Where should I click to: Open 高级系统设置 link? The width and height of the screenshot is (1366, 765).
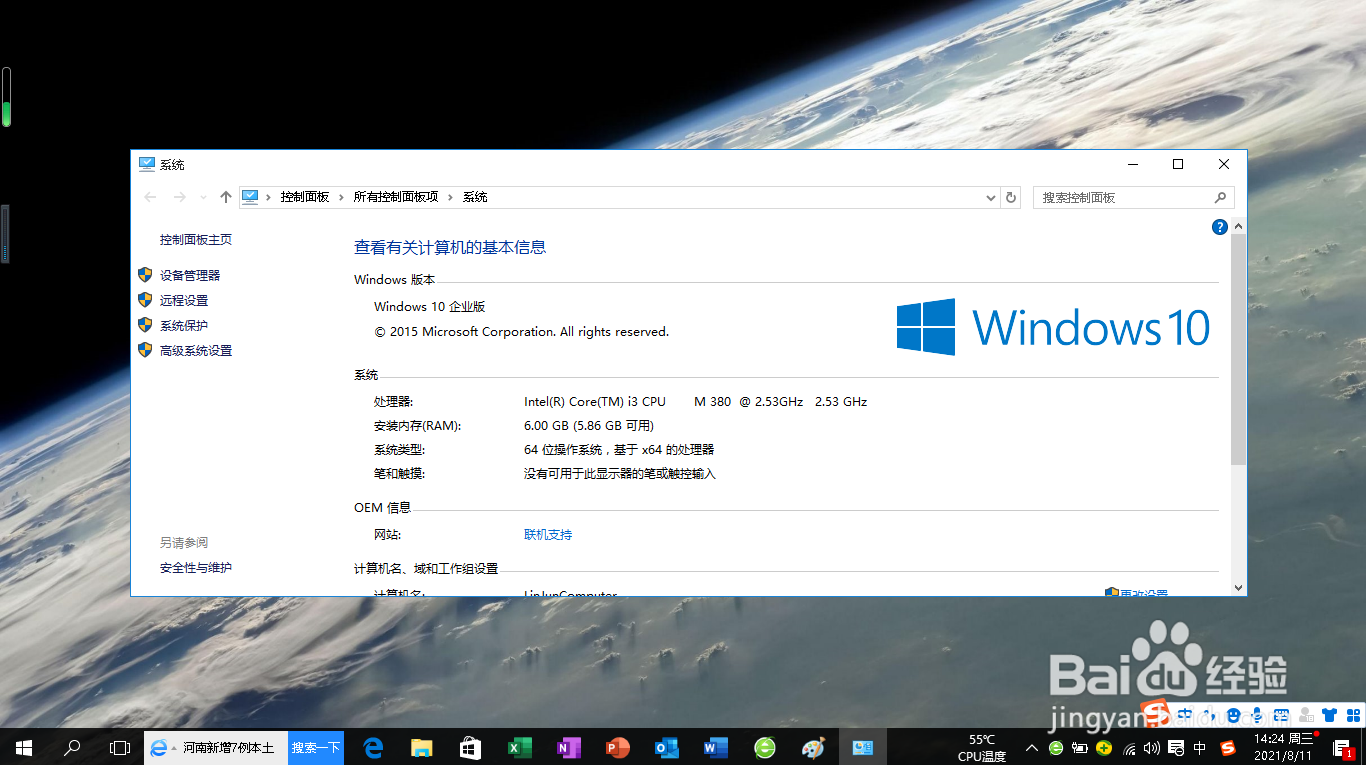pos(196,351)
